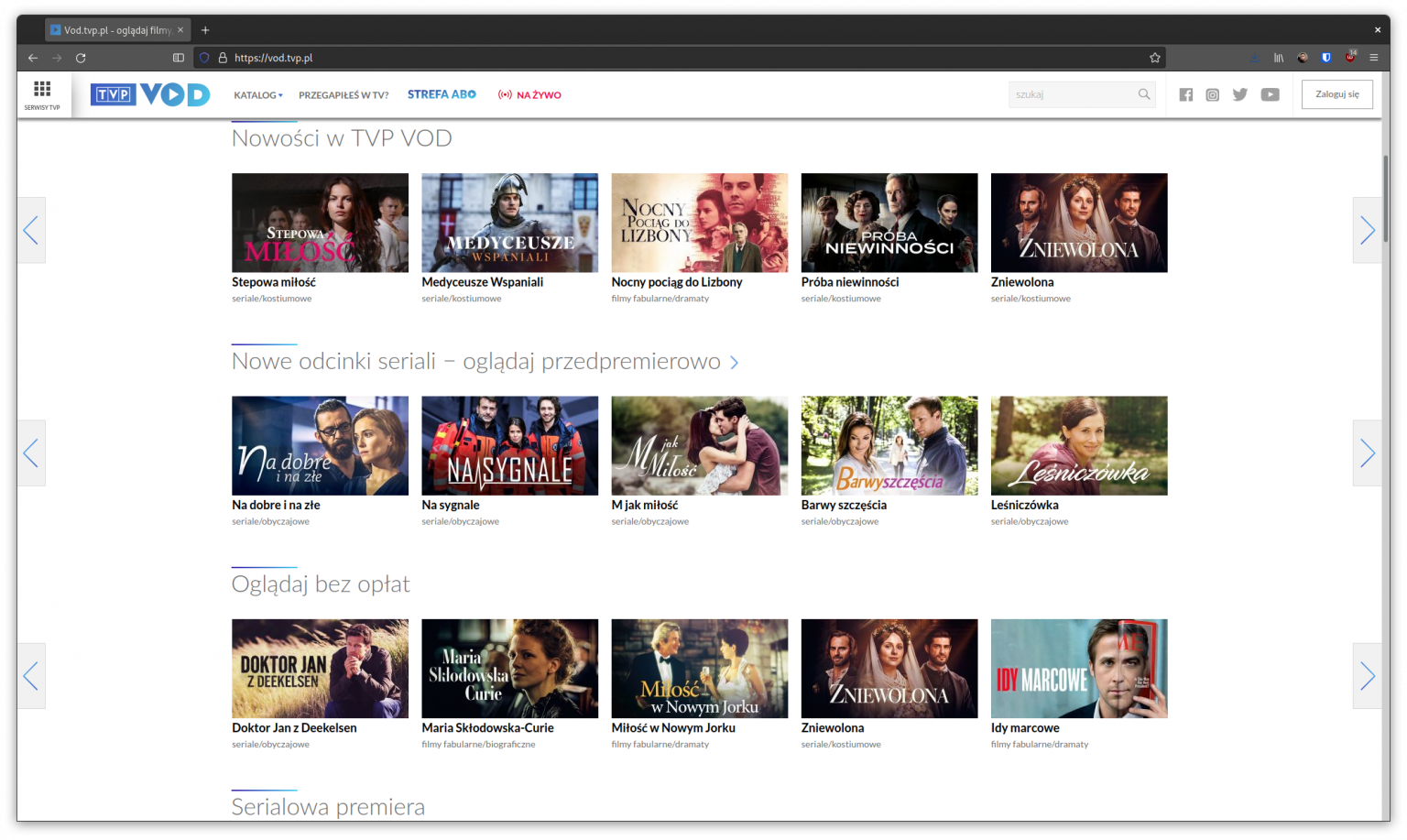Bookmark this page with the star icon

coord(1155,58)
